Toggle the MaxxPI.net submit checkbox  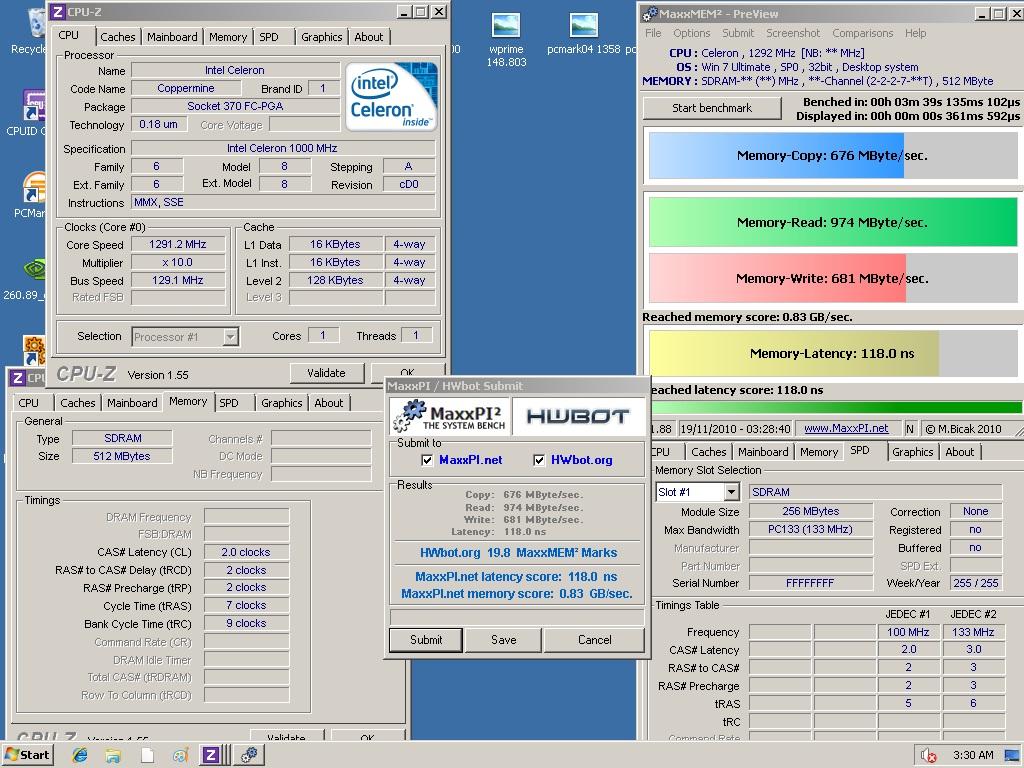[427, 460]
